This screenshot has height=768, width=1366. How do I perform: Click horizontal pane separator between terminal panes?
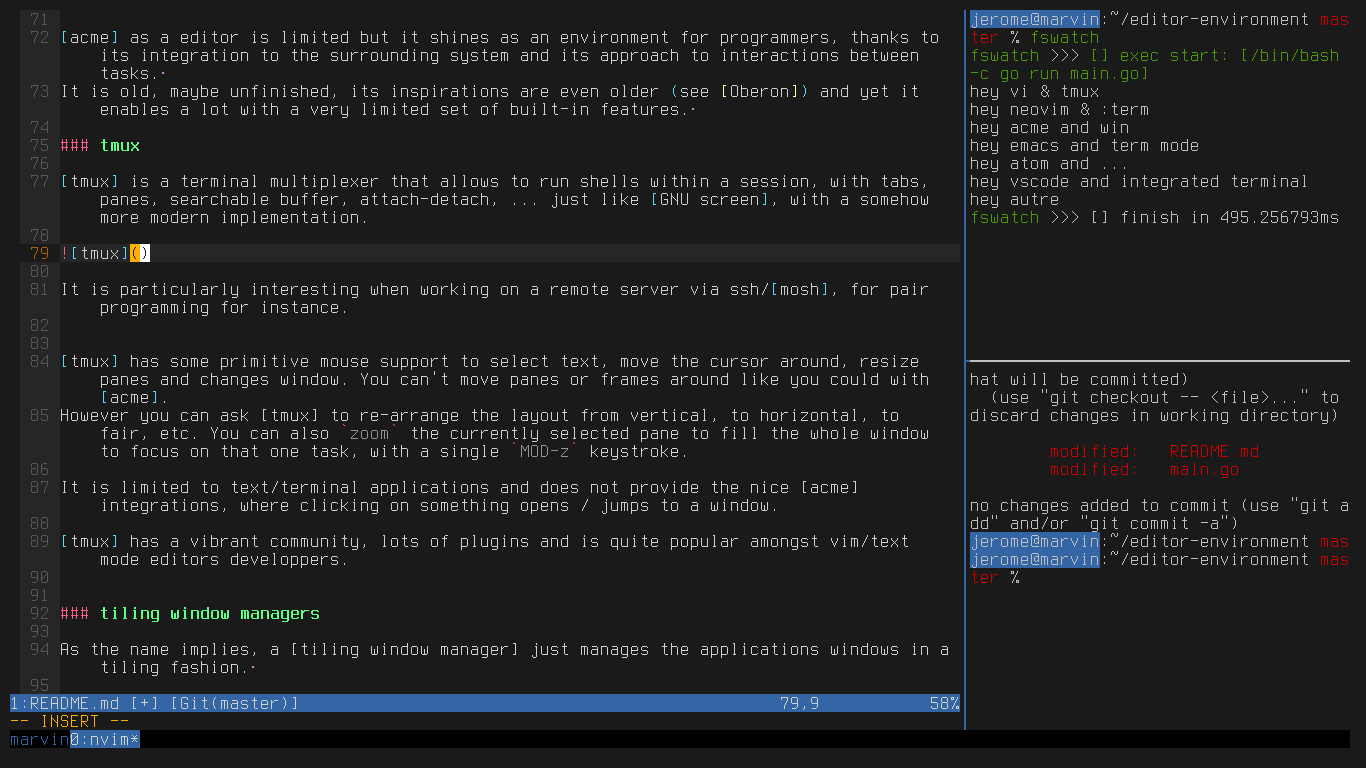(x=1160, y=361)
